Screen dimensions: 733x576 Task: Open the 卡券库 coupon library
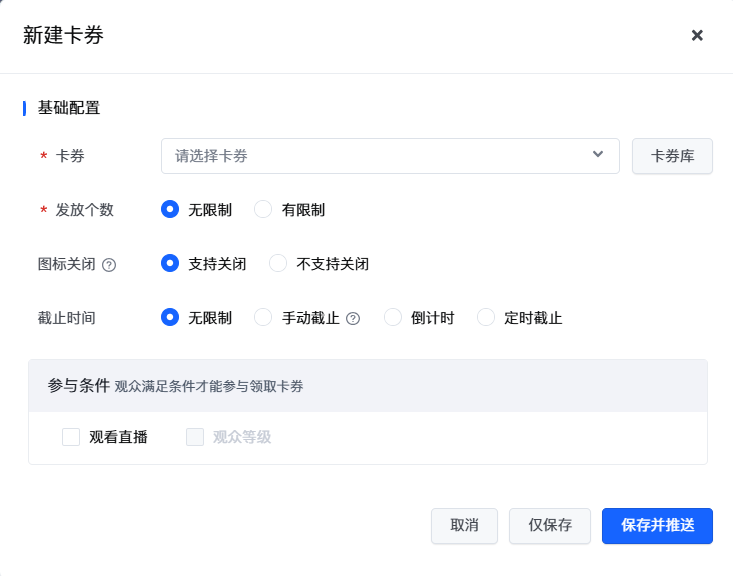672,156
